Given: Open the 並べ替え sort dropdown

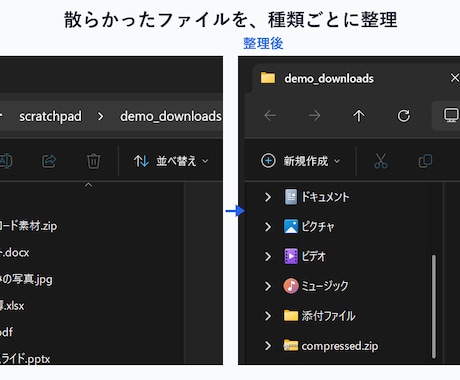Looking at the screenshot, I should pos(171,161).
